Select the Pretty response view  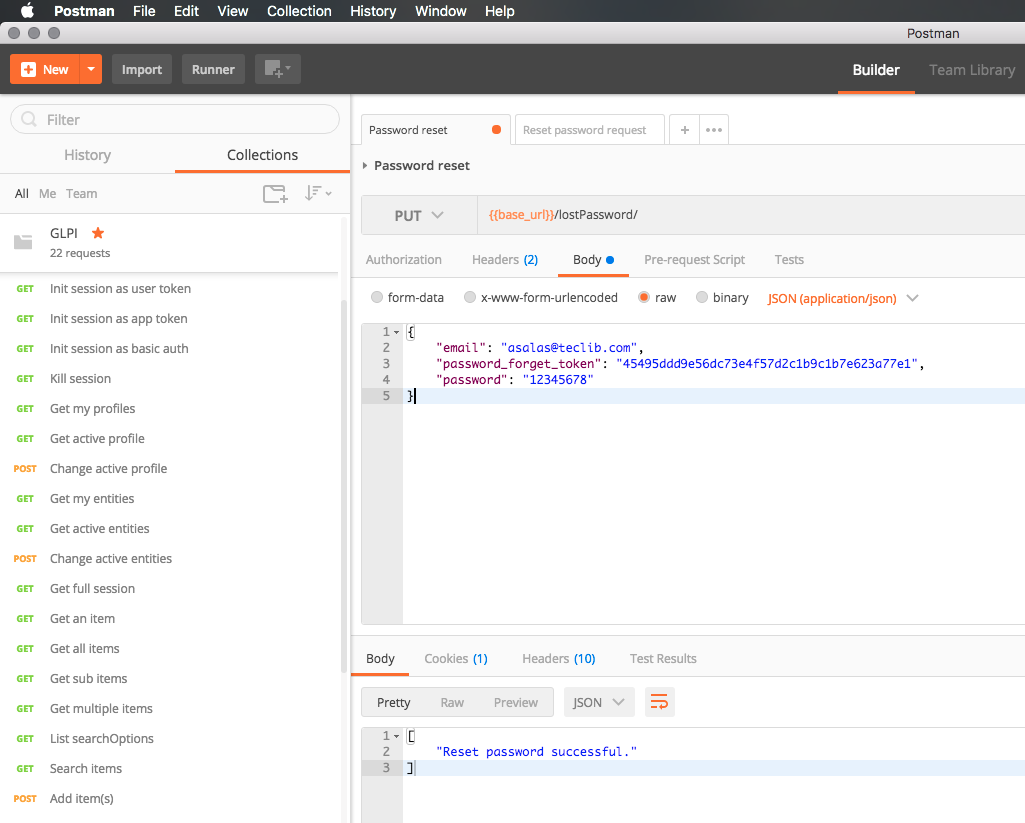394,702
